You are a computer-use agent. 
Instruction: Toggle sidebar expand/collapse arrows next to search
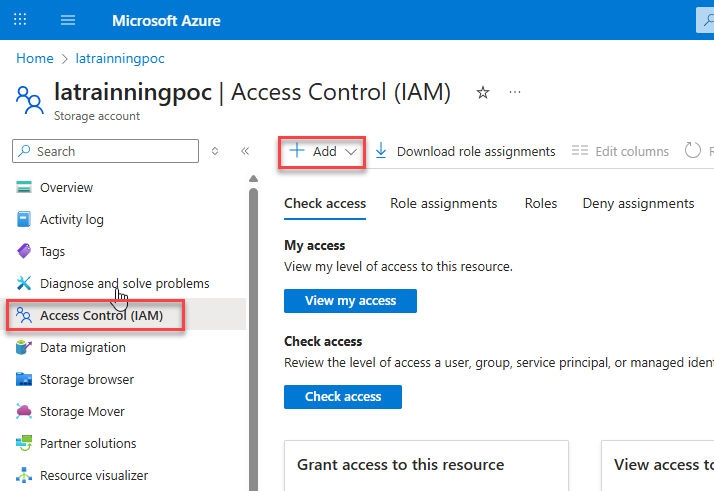pos(214,151)
